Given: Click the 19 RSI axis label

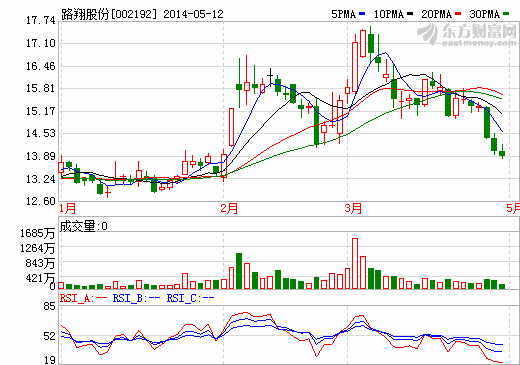Looking at the screenshot, I should coord(49,360).
